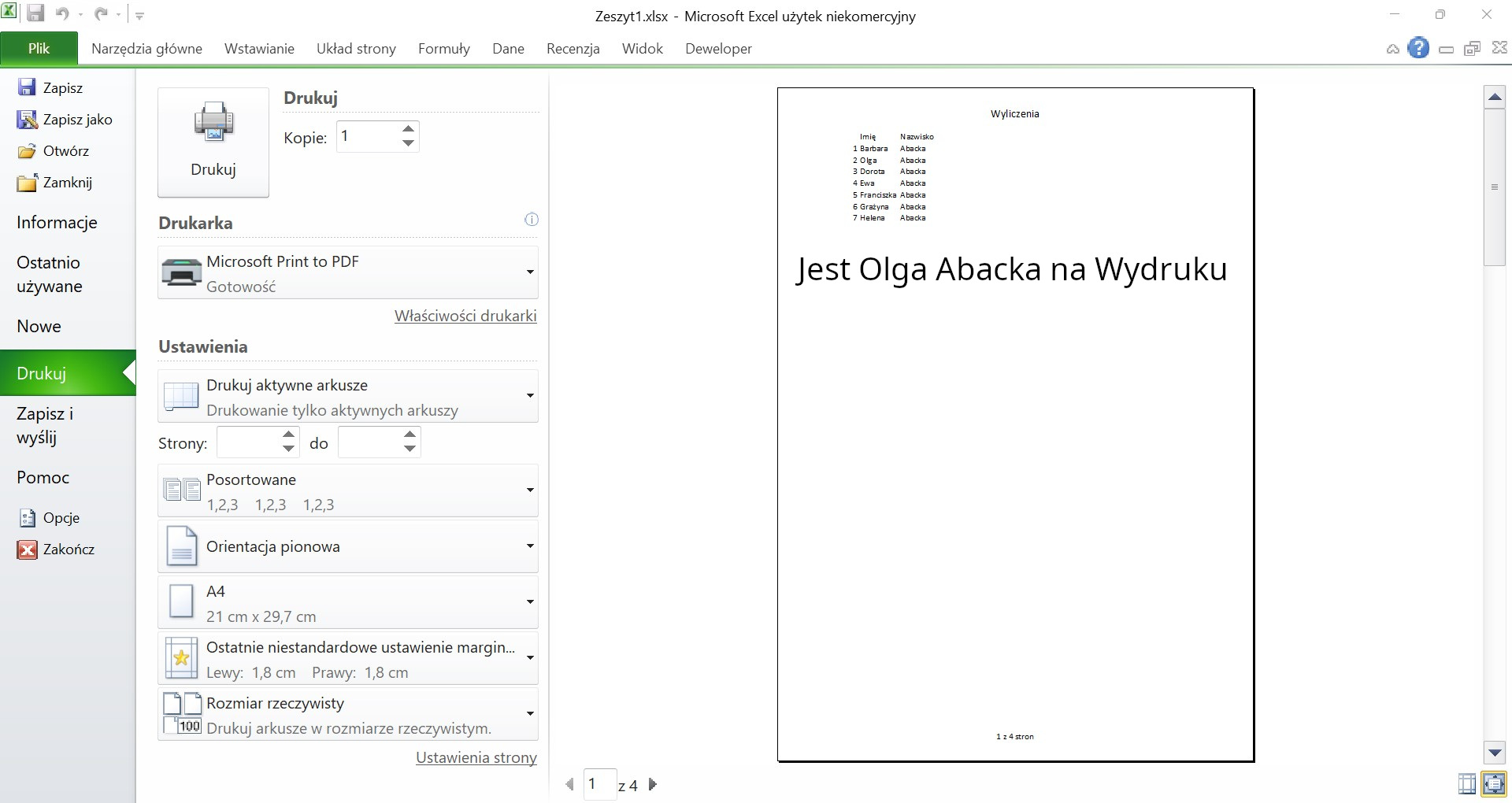Toggle Zoom to Page icon at bottom right

pyautogui.click(x=1494, y=783)
